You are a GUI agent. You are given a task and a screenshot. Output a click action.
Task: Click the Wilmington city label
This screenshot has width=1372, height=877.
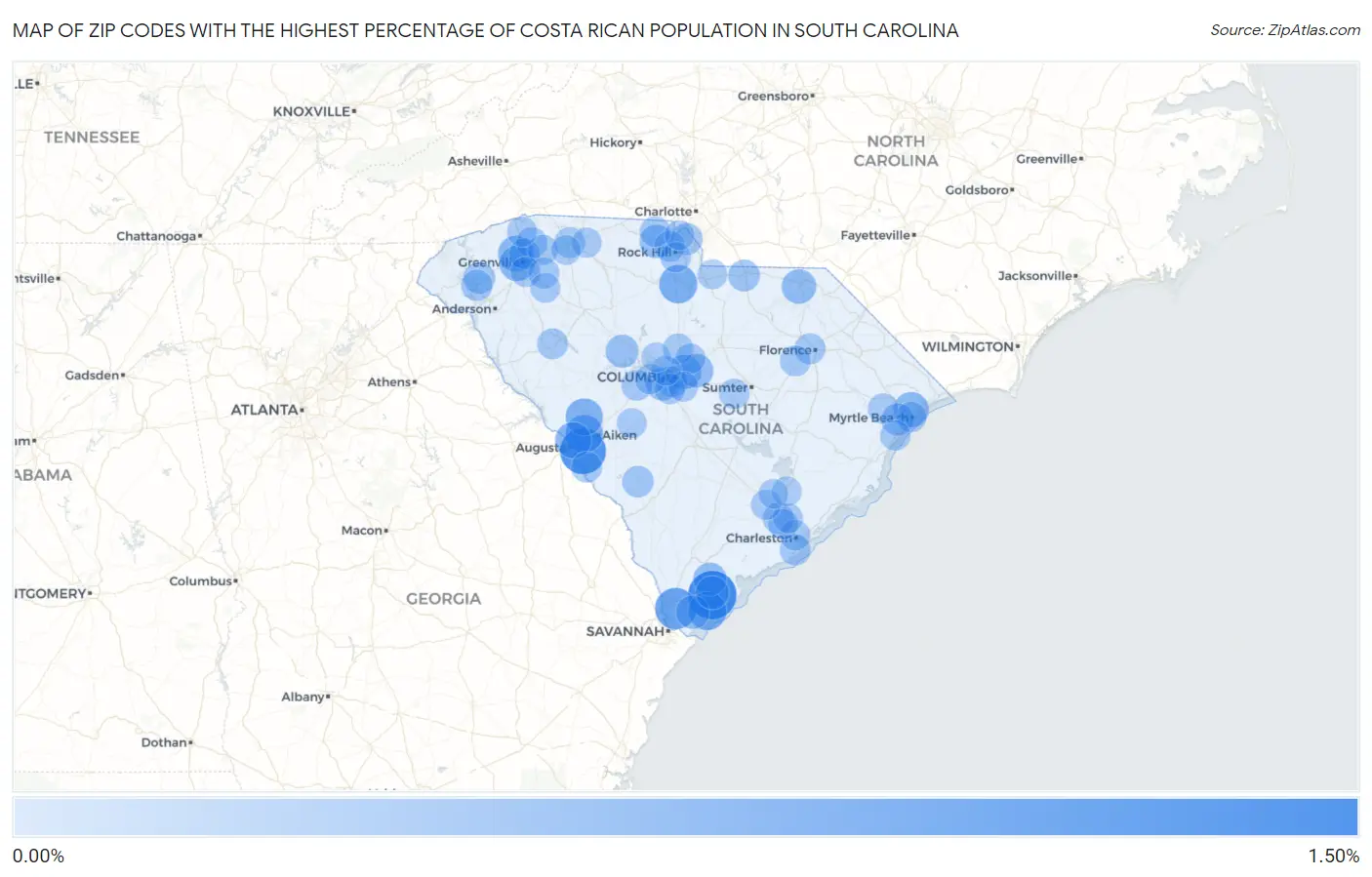pos(971,346)
